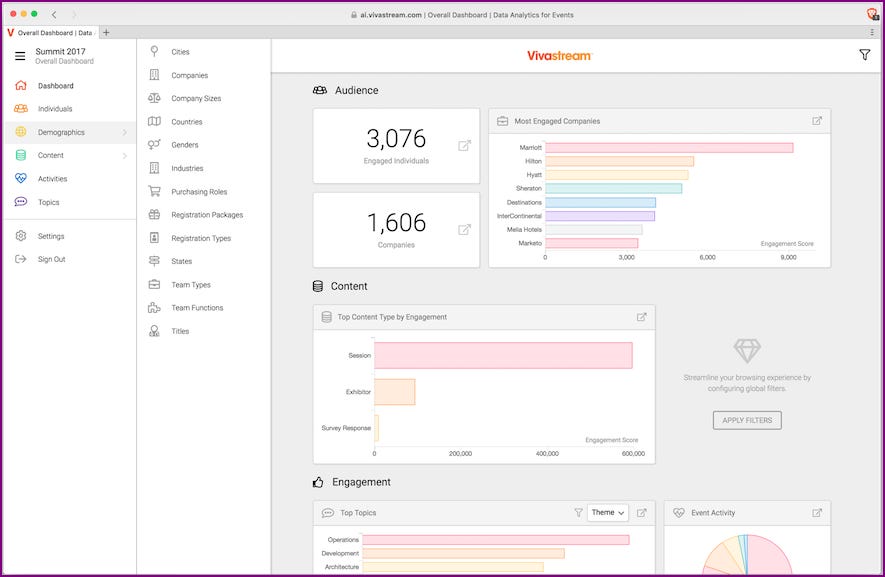Viewport: 885px width, 577px height.
Task: Click the Engaged Individuals expand icon
Action: (463, 145)
